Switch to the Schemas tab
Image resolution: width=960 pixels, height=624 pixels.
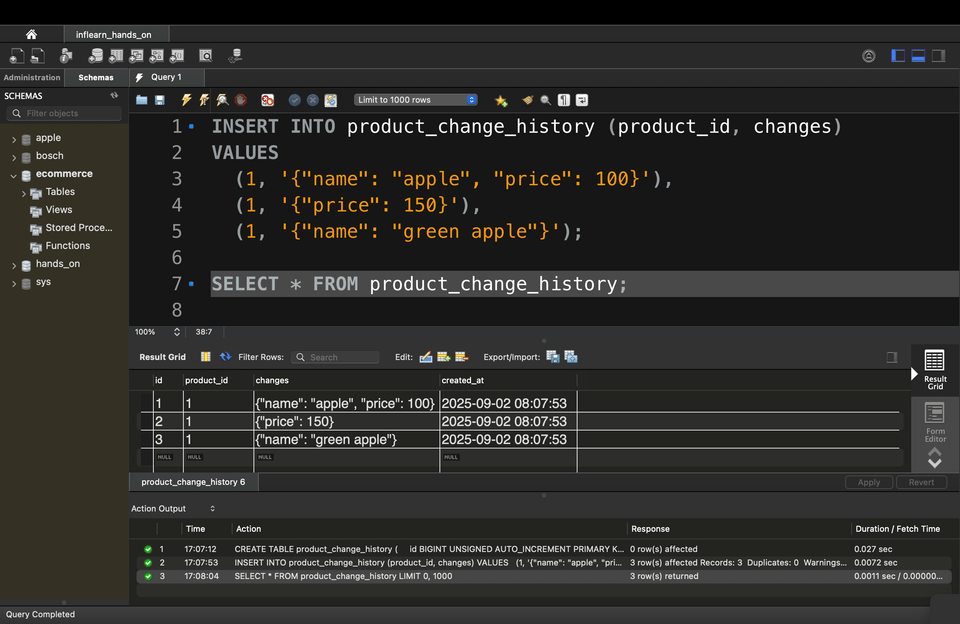pos(96,77)
